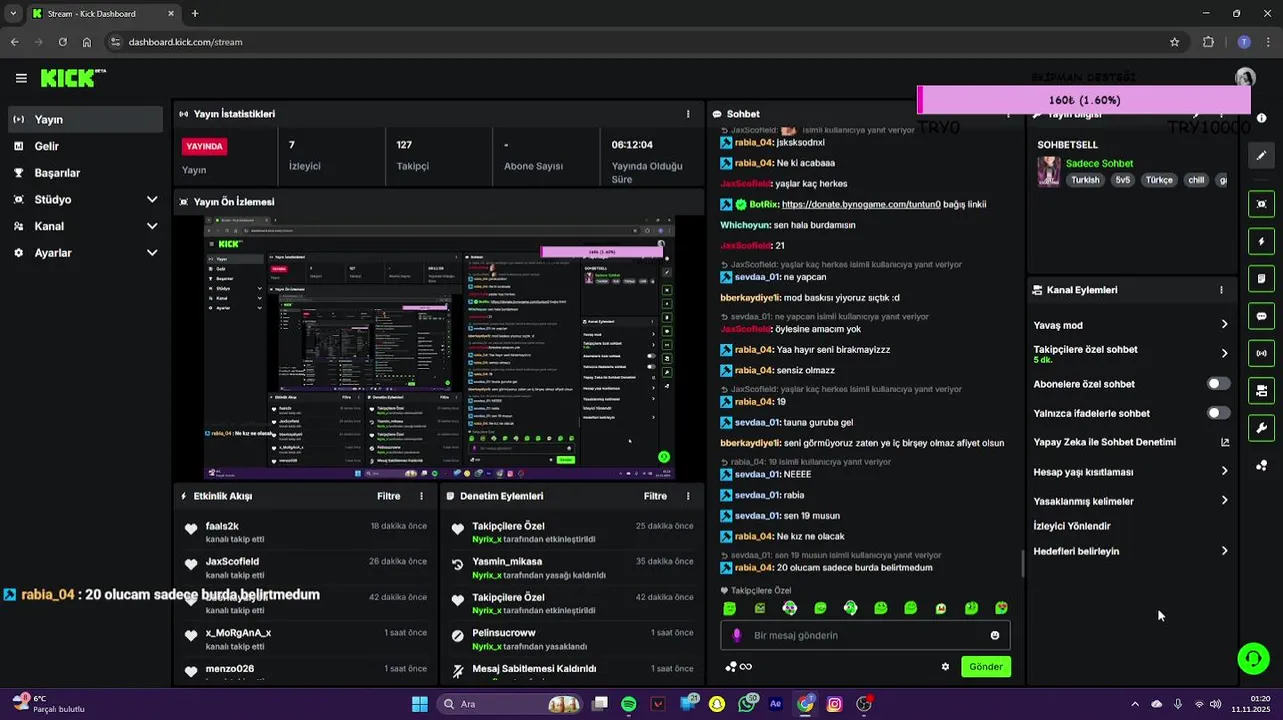Viewport: 1283px width, 720px height.
Task: Expand the Yavaş mod setting
Action: pos(1131,325)
